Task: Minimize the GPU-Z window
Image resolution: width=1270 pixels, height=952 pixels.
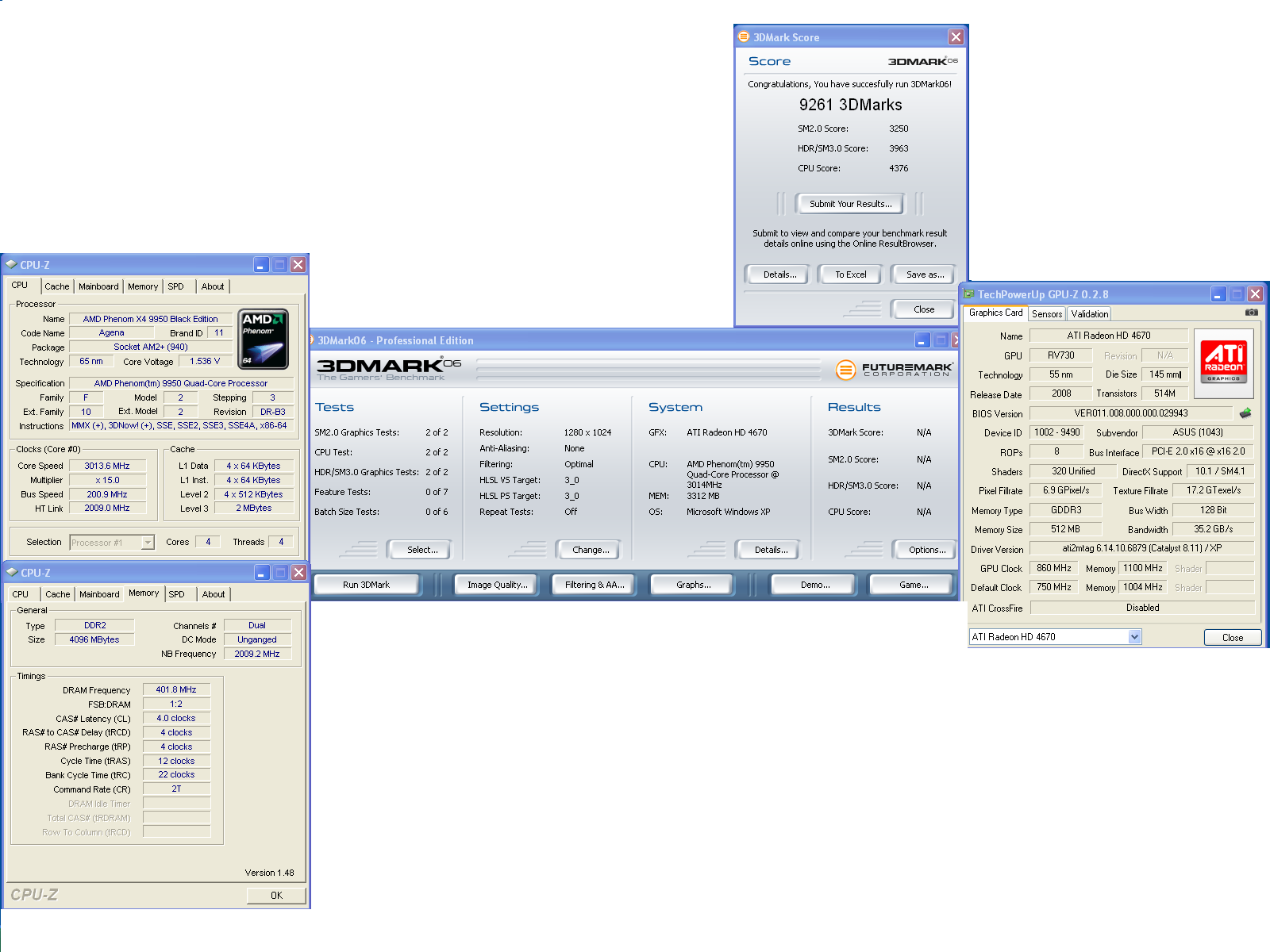Action: click(1218, 294)
